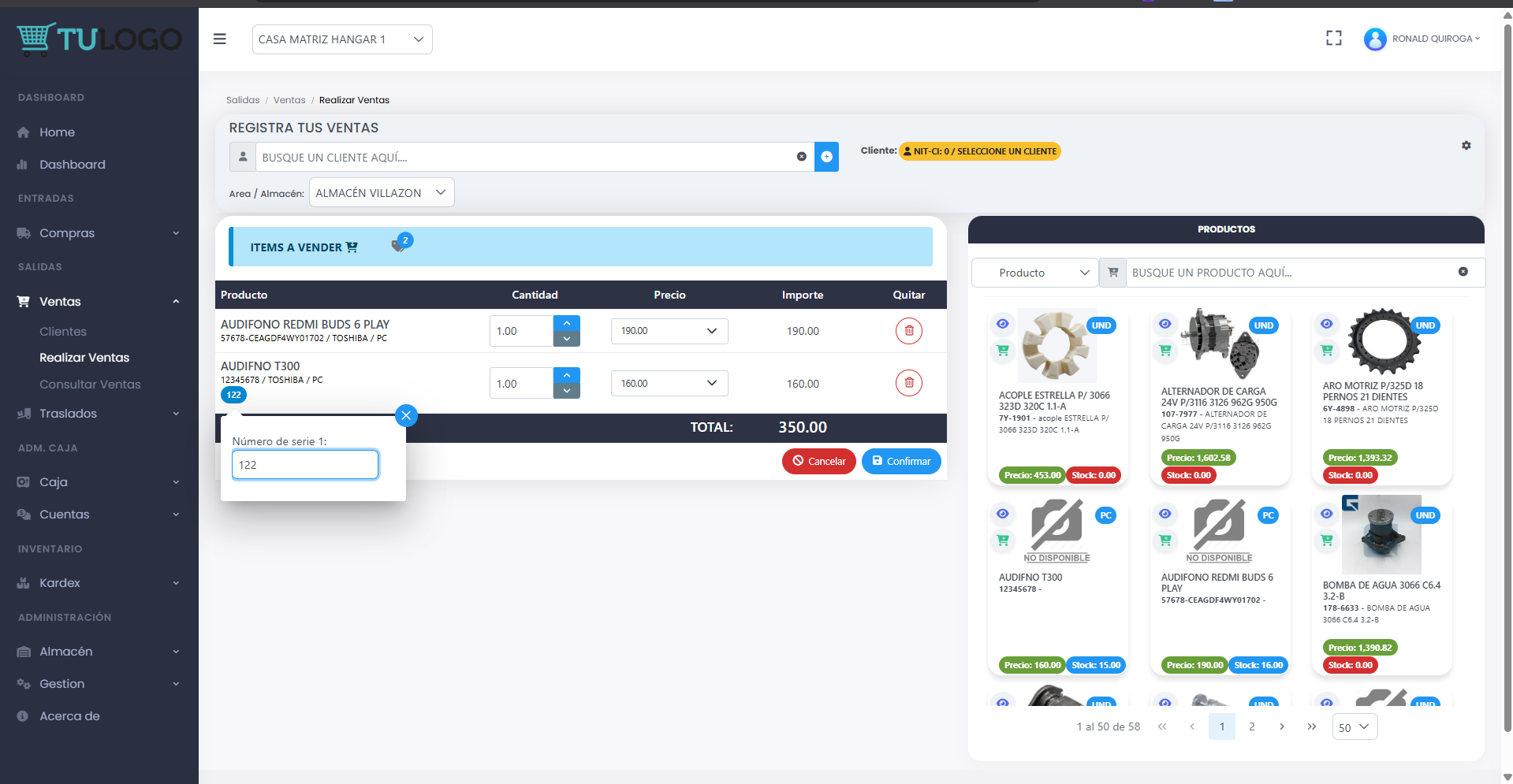Click the hamburger menu icon
The width and height of the screenshot is (1513, 784).
pos(220,39)
